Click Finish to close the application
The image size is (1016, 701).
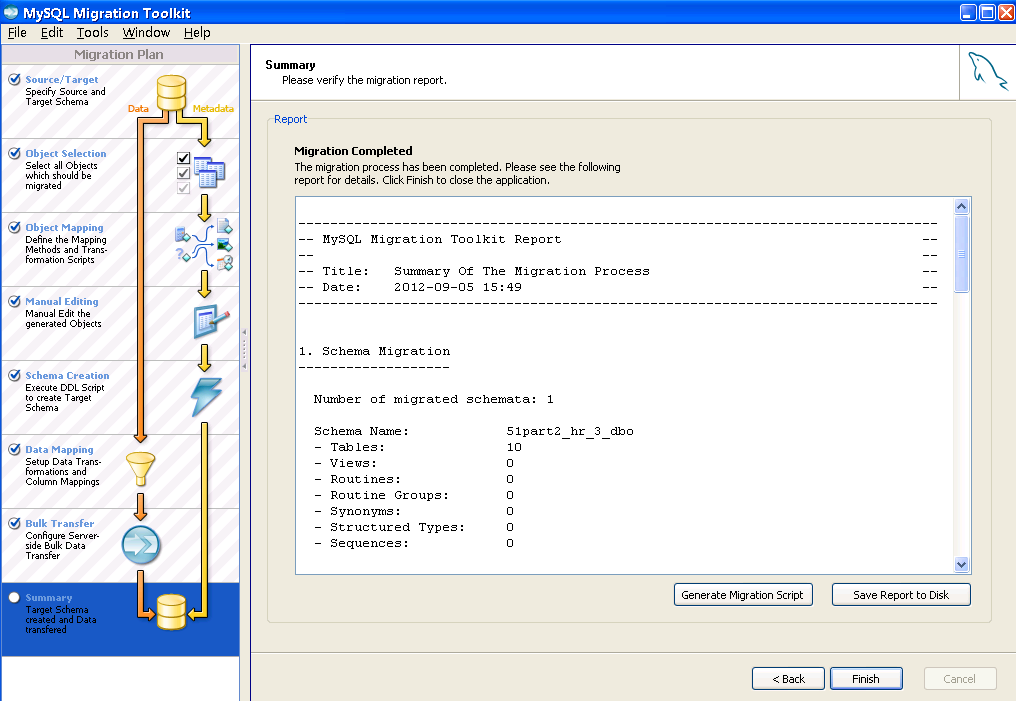point(866,678)
